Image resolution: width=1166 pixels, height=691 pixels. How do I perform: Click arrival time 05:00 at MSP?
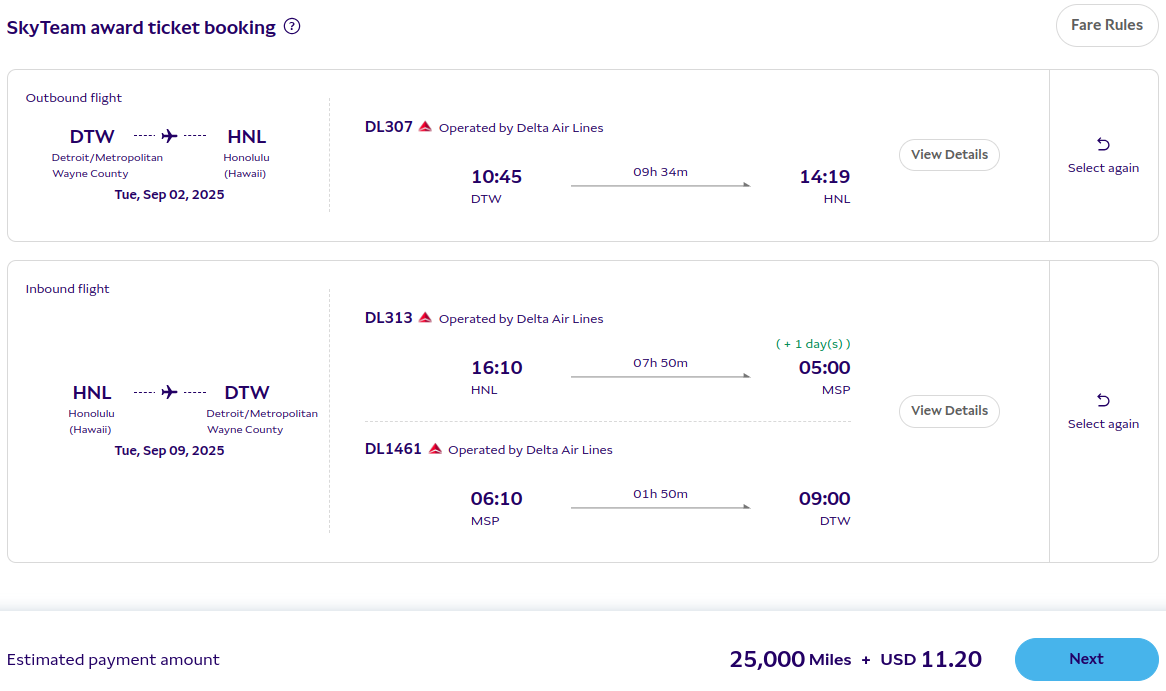pos(824,368)
